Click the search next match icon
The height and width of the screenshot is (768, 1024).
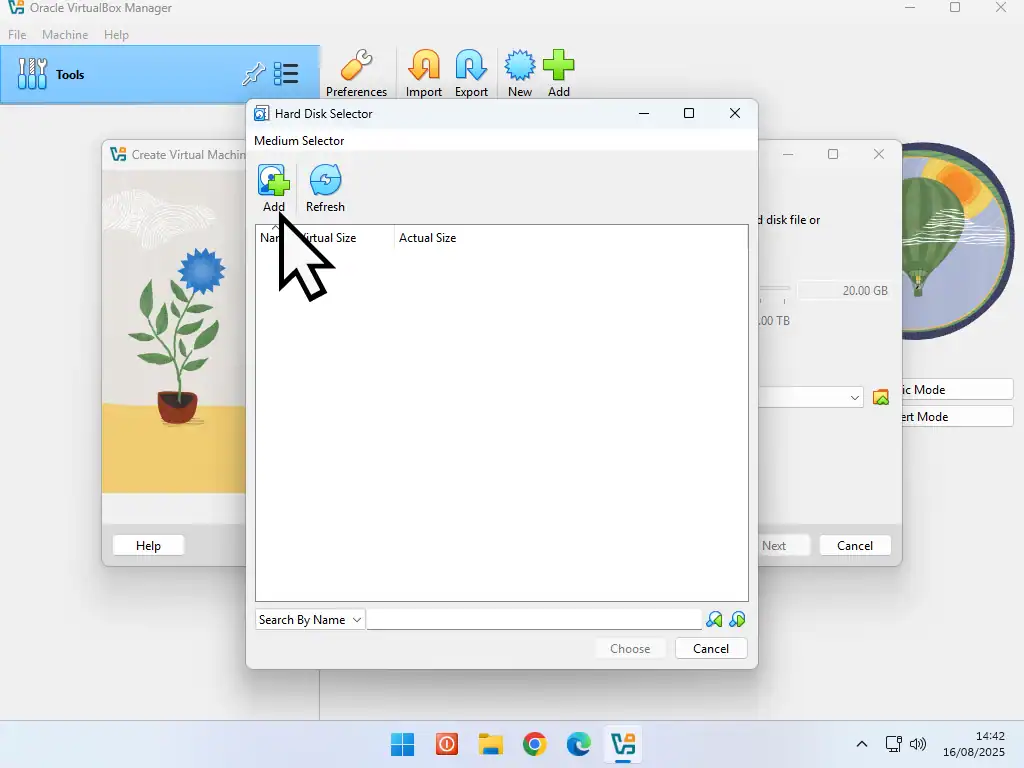(737, 620)
